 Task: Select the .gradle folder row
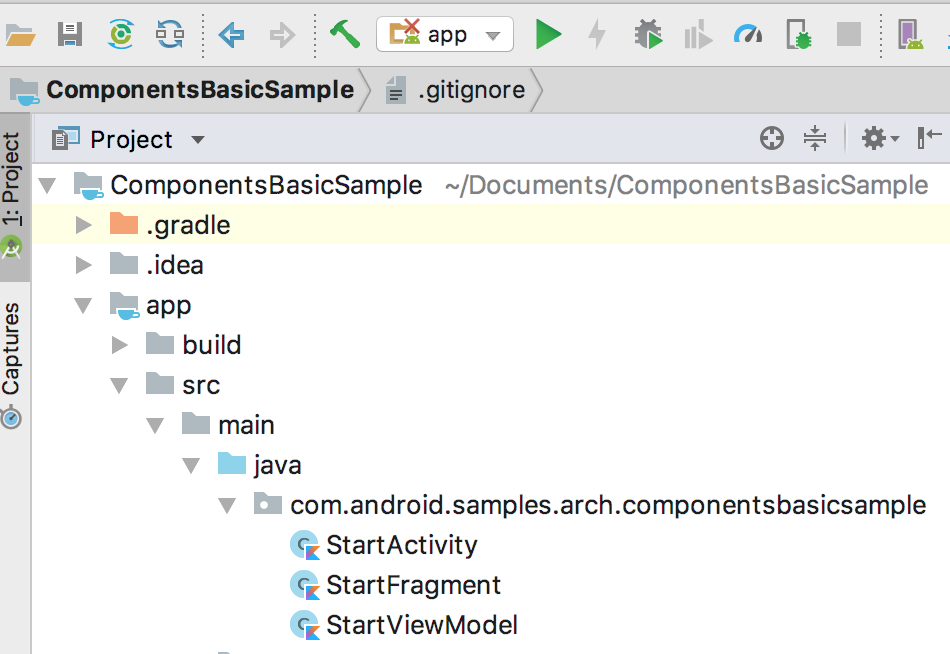[491, 225]
